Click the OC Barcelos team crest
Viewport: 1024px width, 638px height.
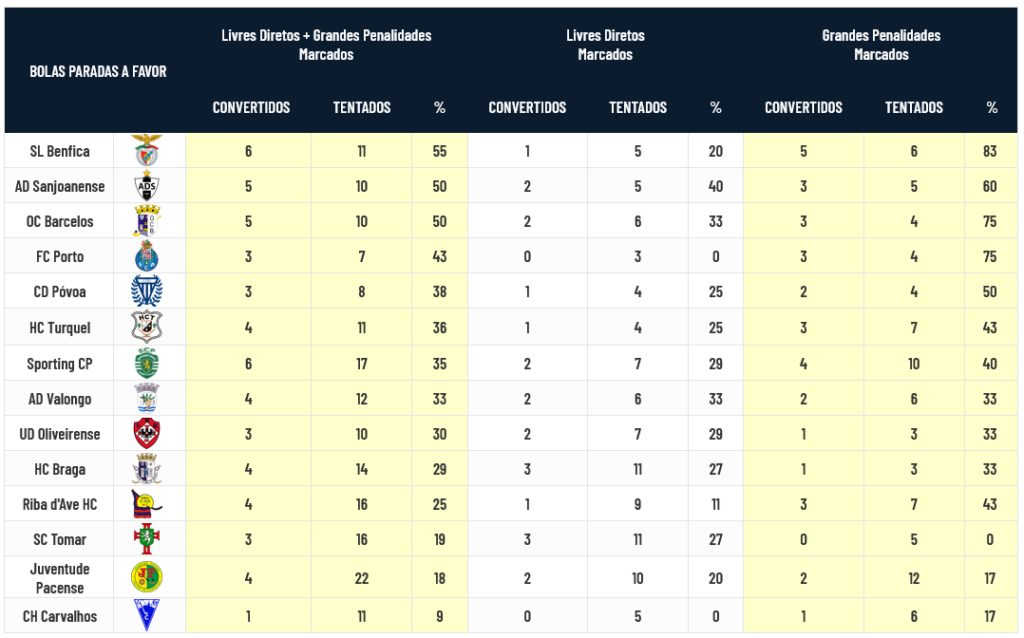click(146, 221)
